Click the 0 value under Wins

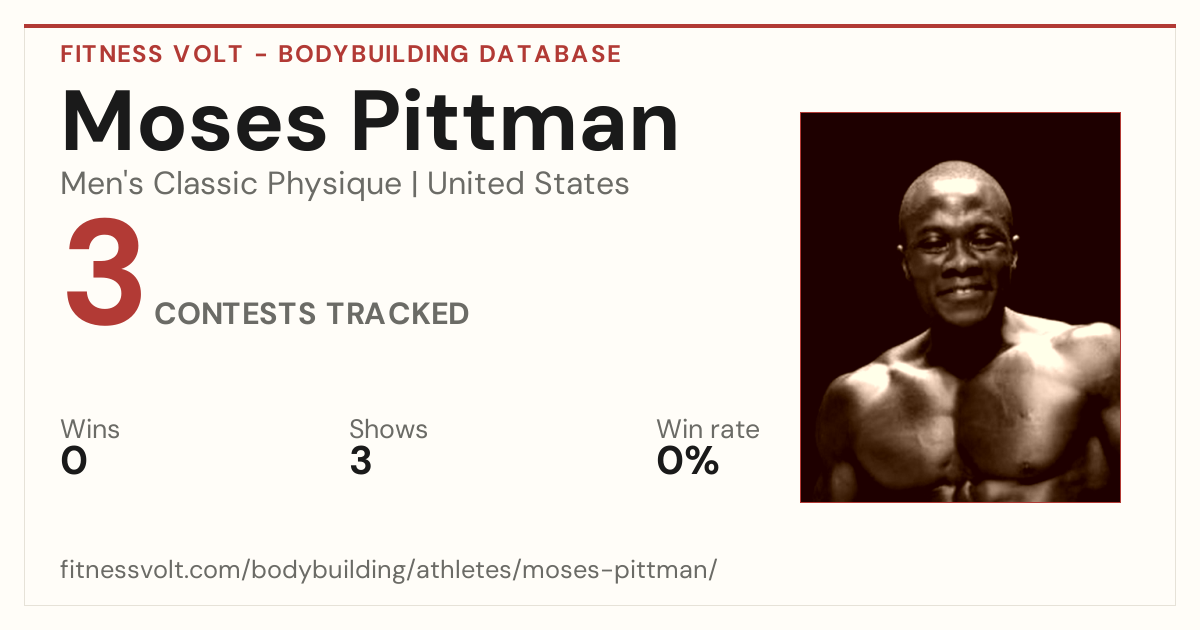tap(74, 461)
